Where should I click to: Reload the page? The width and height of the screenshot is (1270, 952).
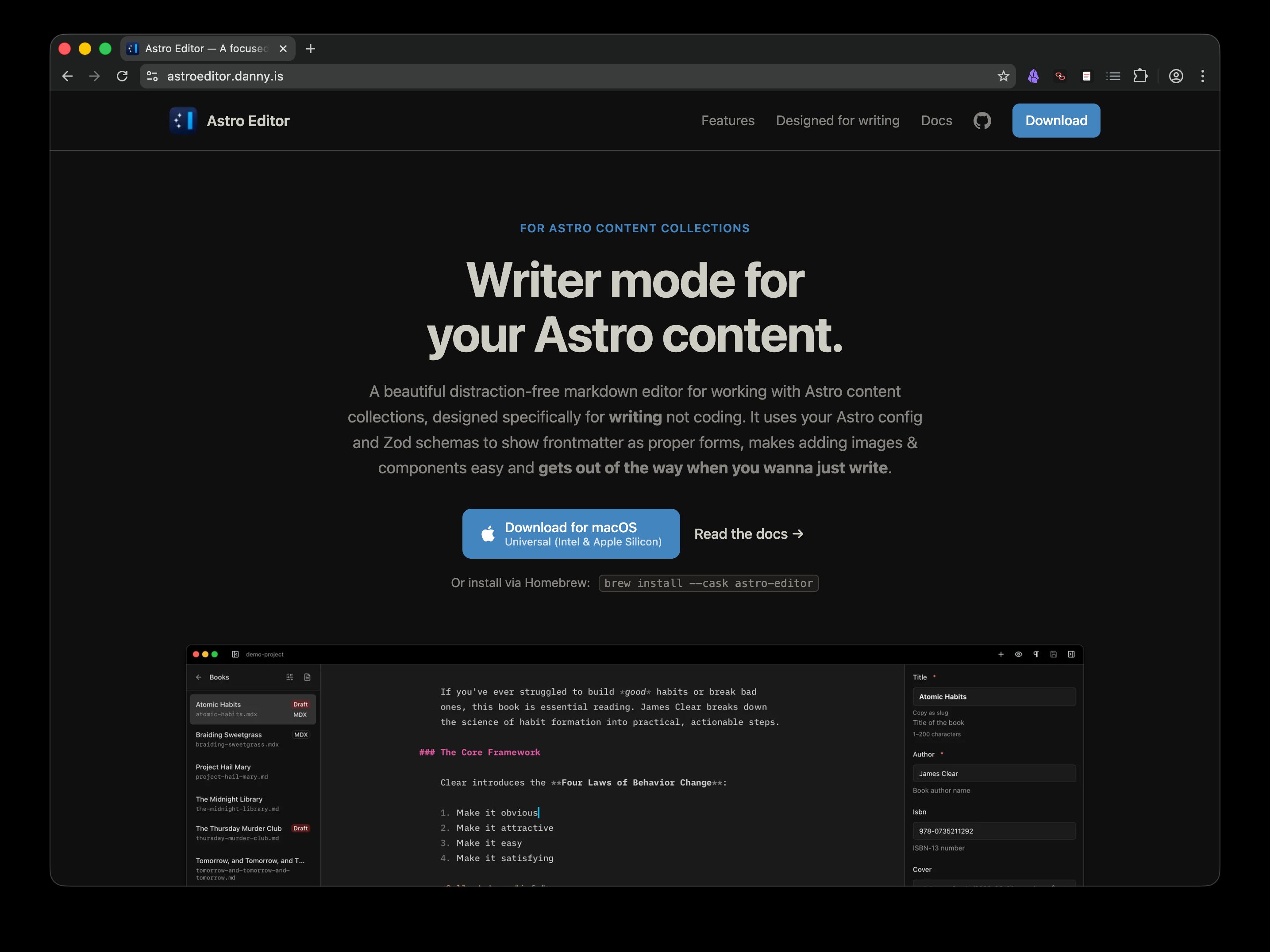pos(122,77)
